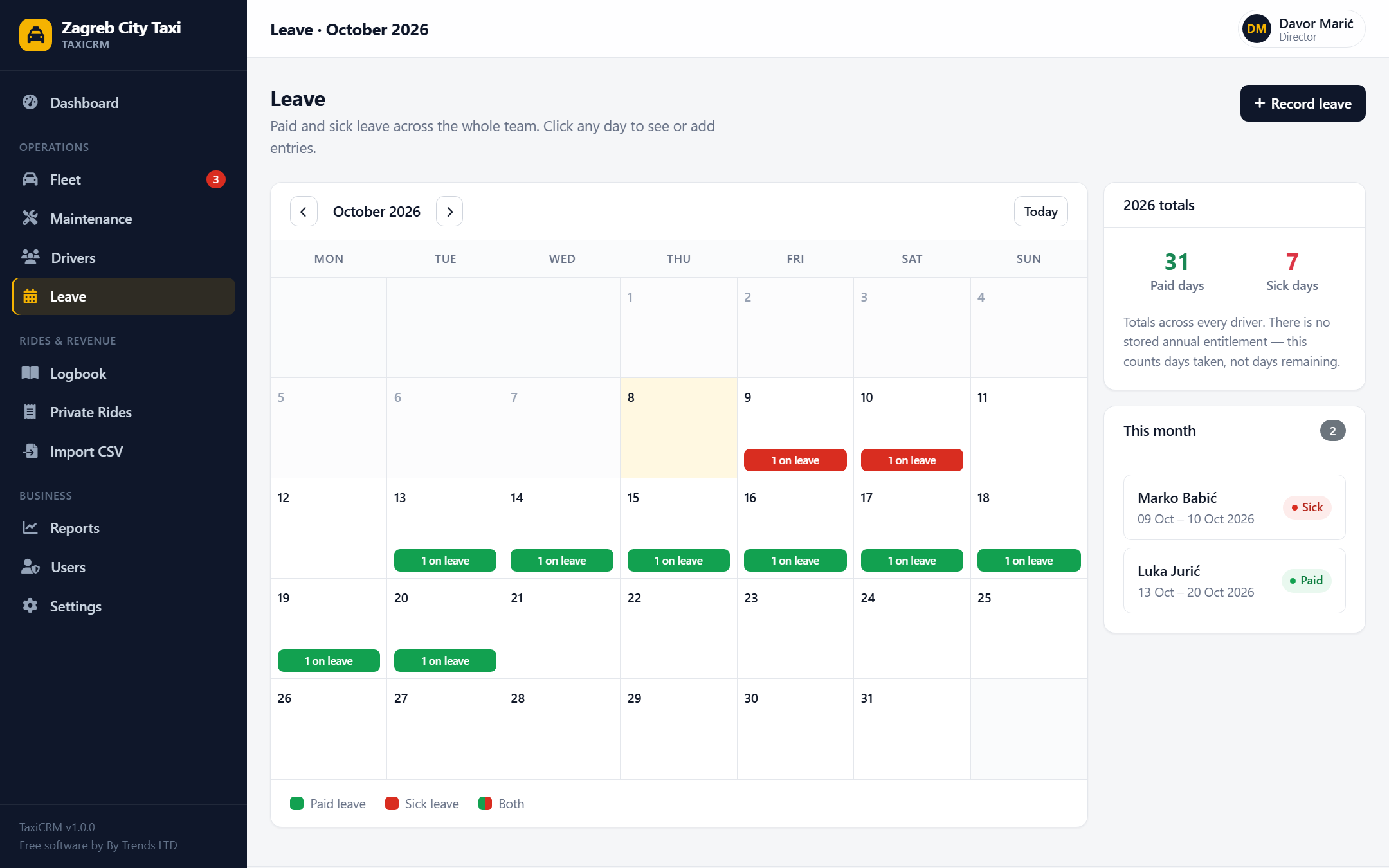Image resolution: width=1389 pixels, height=868 pixels.
Task: Open the Reports menu label
Action: (75, 528)
